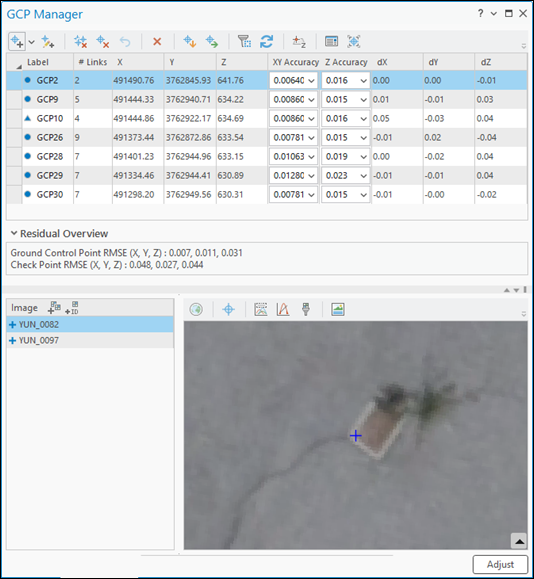Select the GCP30 row label
534x579 pixels.
click(50, 195)
